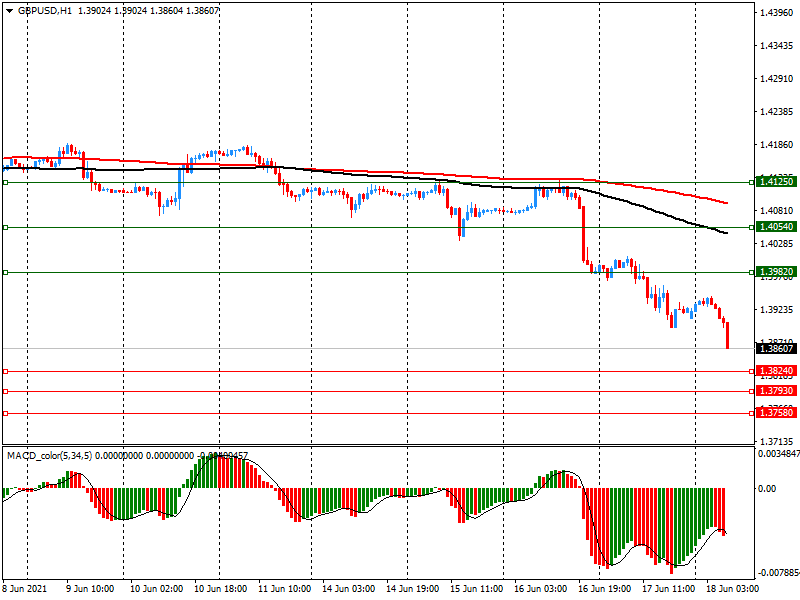Click right handle of 1.40540 green line
Image resolution: width=800 pixels, height=600 pixels.
(x=752, y=227)
